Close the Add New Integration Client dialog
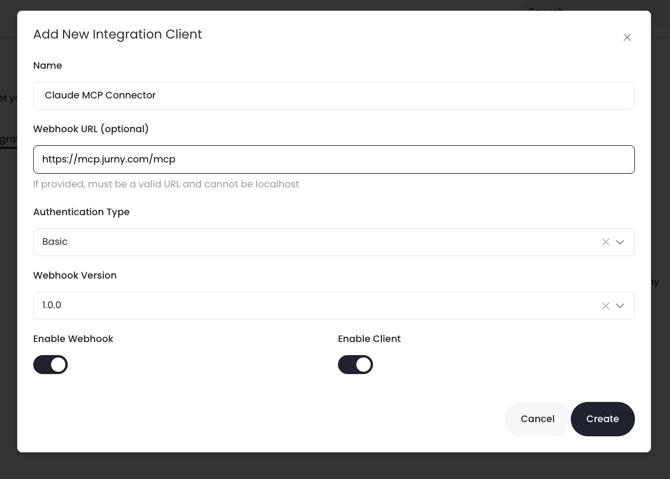The height and width of the screenshot is (479, 670). [x=627, y=38]
